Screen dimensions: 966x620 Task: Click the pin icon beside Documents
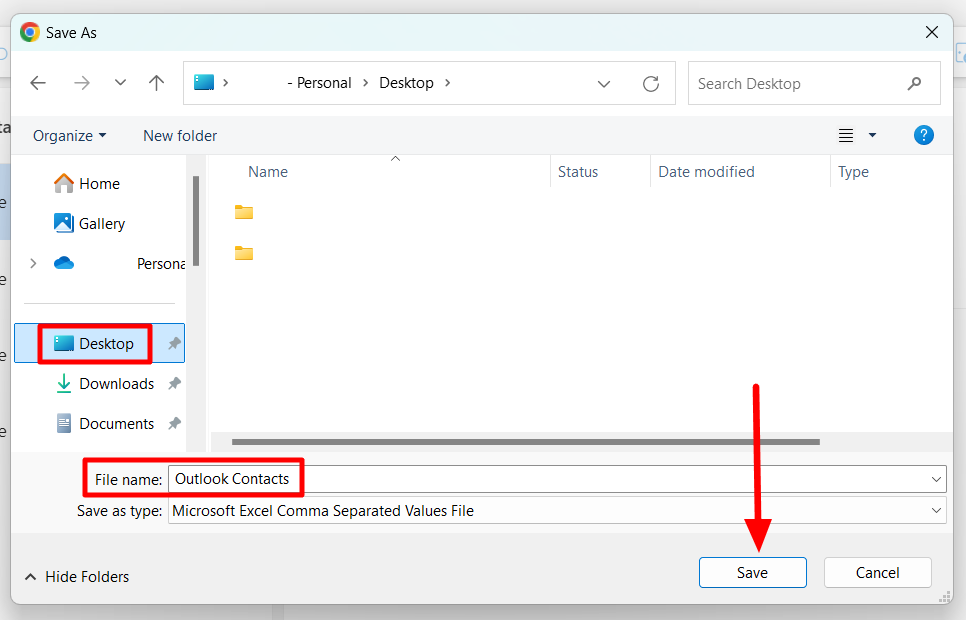[174, 423]
